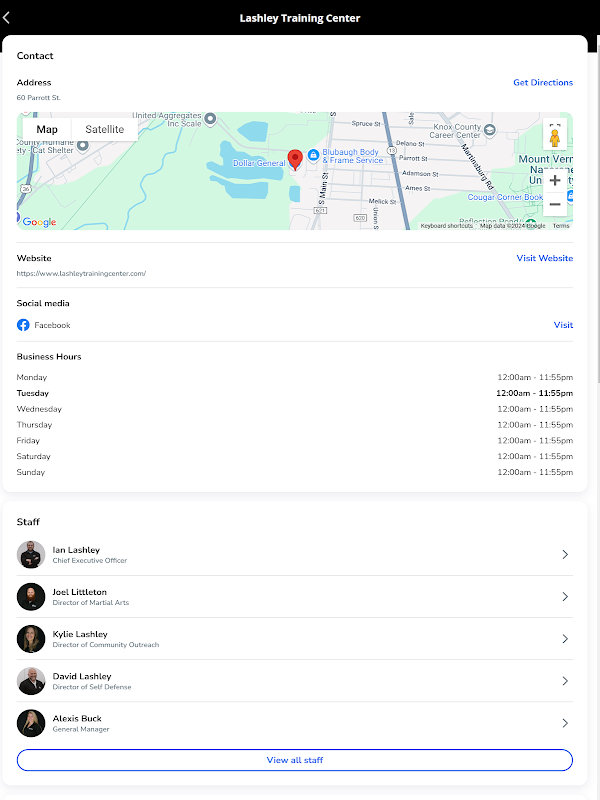This screenshot has height=800, width=600.
Task: Click the Blubaugh Body shopping marker
Action: pos(313,154)
